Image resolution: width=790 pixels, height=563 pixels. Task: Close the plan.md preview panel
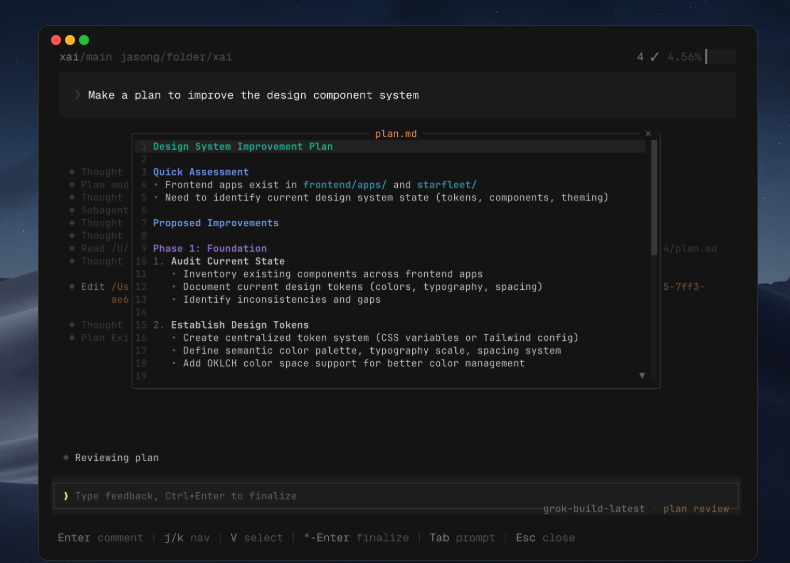tap(648, 134)
